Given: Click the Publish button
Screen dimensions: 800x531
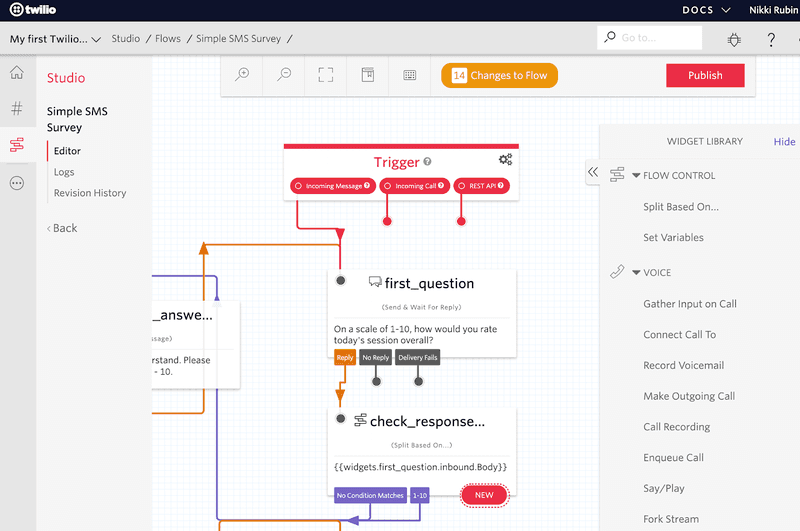Looking at the screenshot, I should (x=705, y=76).
